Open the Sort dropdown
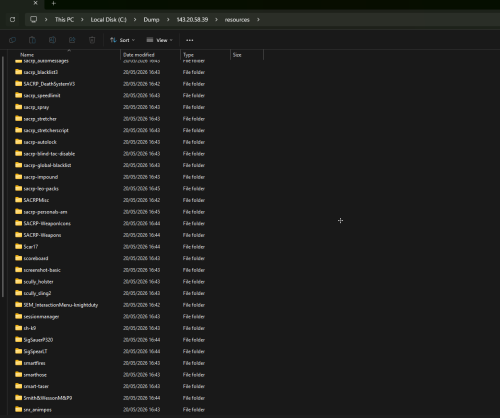500x418 pixels. point(122,40)
